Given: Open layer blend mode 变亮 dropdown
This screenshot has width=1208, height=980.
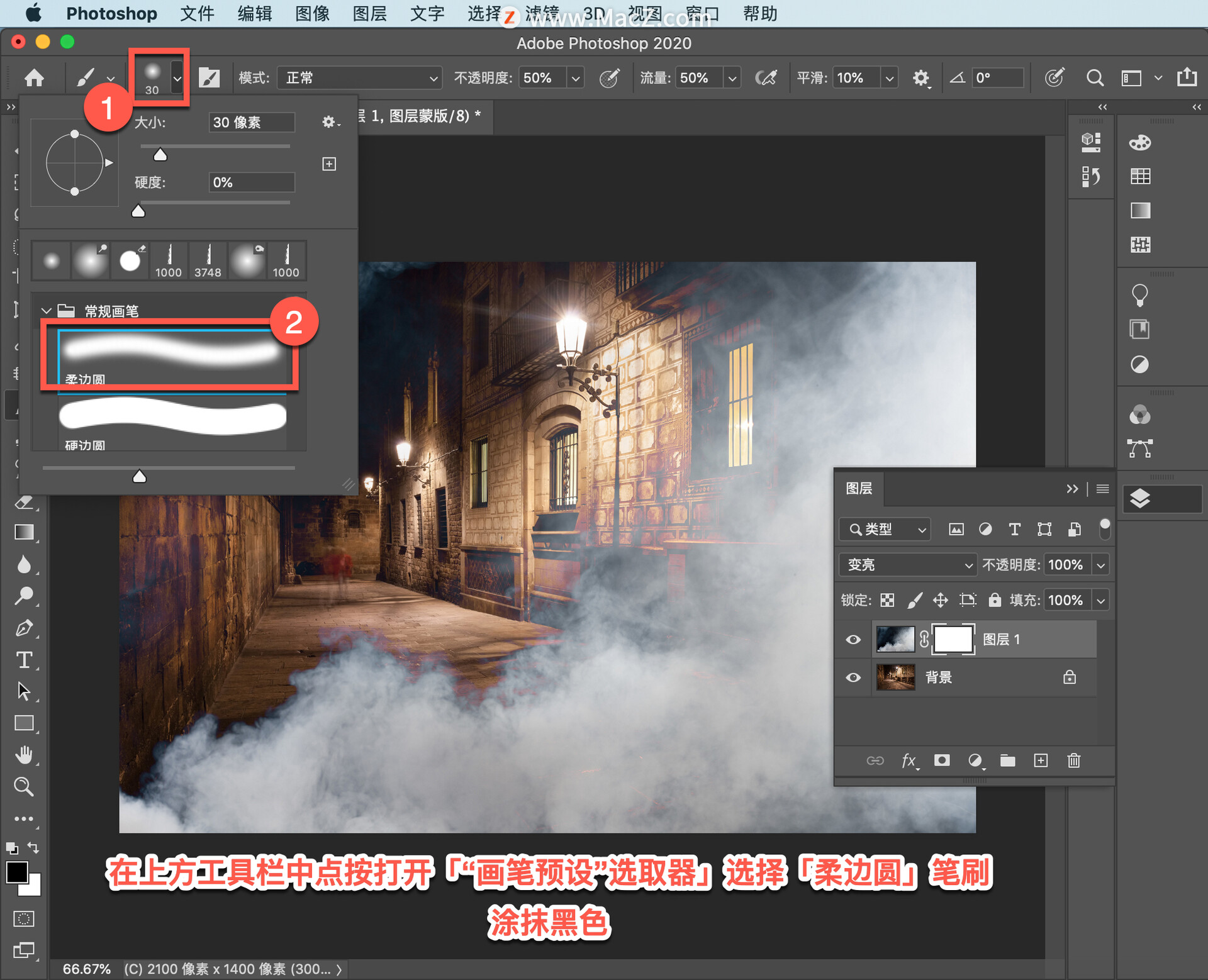Looking at the screenshot, I should (x=908, y=565).
